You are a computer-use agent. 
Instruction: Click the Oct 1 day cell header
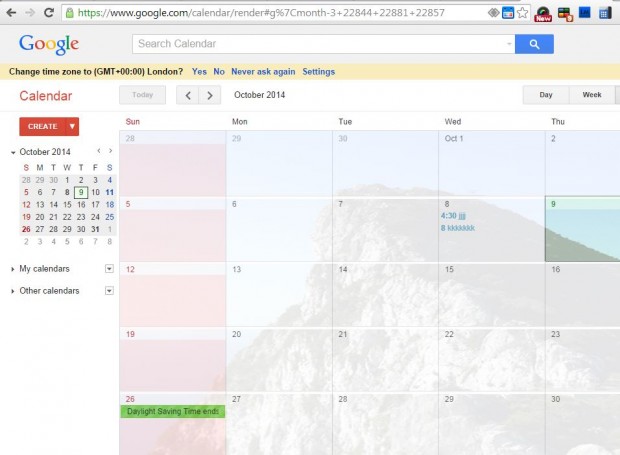(x=454, y=138)
